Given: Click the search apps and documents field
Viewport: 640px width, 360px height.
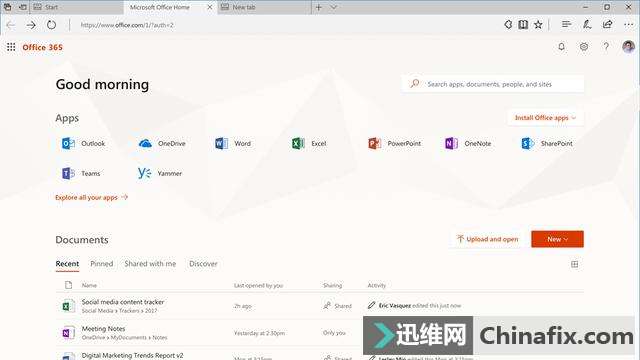Looking at the screenshot, I should [x=493, y=84].
